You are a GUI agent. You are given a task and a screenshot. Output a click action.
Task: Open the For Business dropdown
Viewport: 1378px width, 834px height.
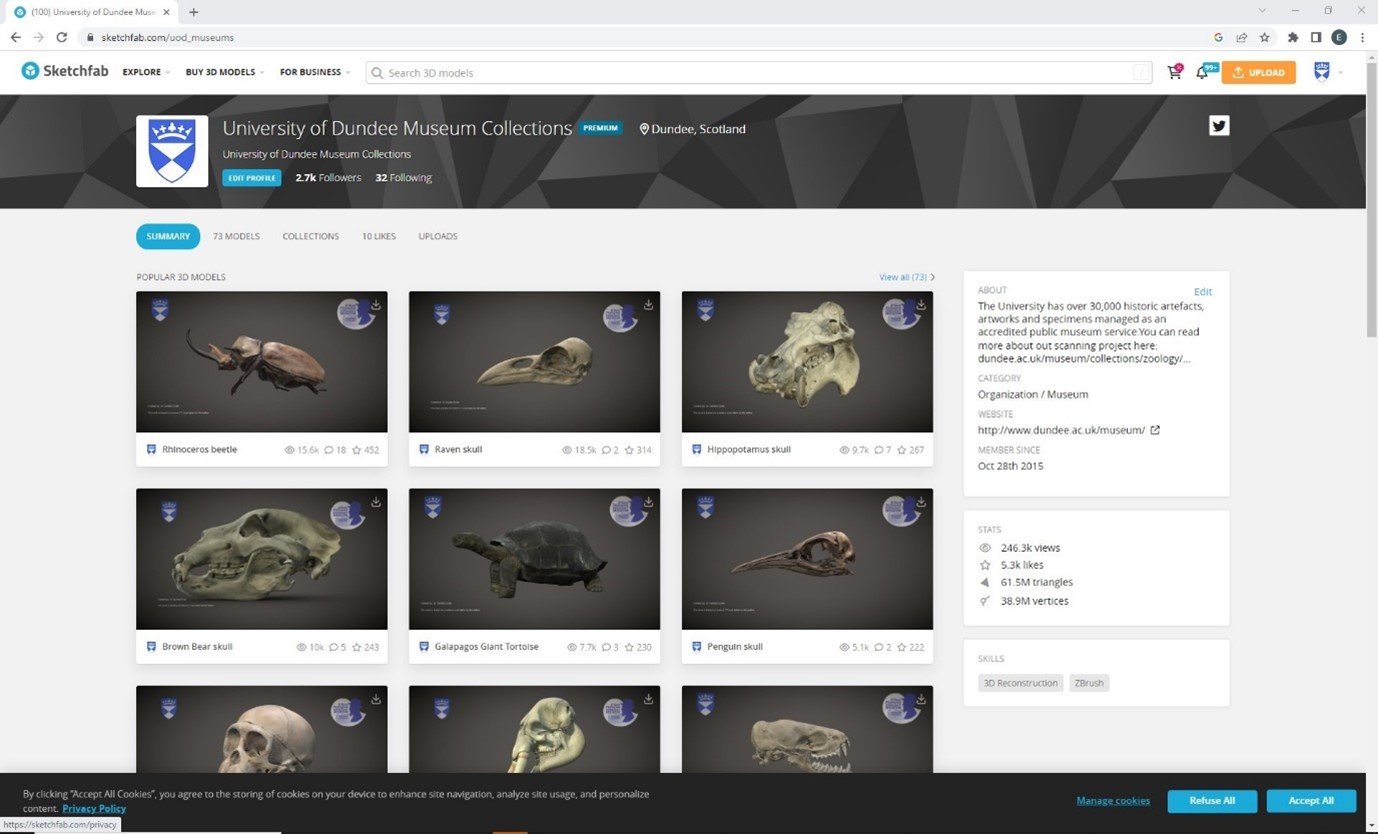point(314,72)
